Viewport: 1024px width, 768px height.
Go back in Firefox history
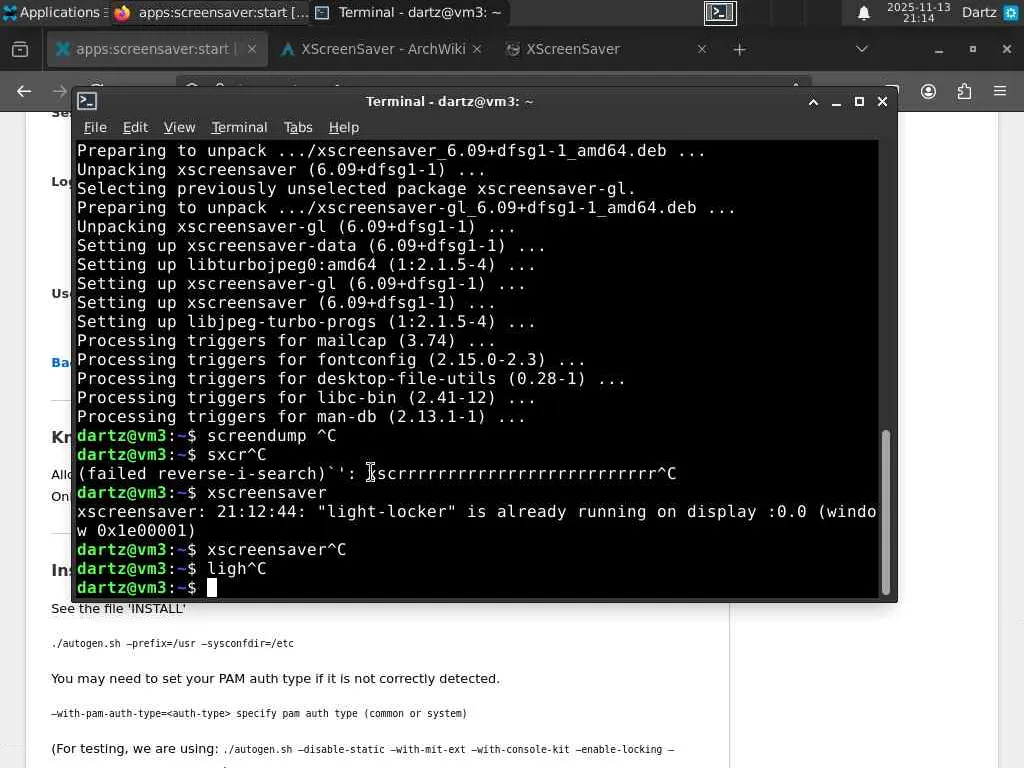point(24,91)
